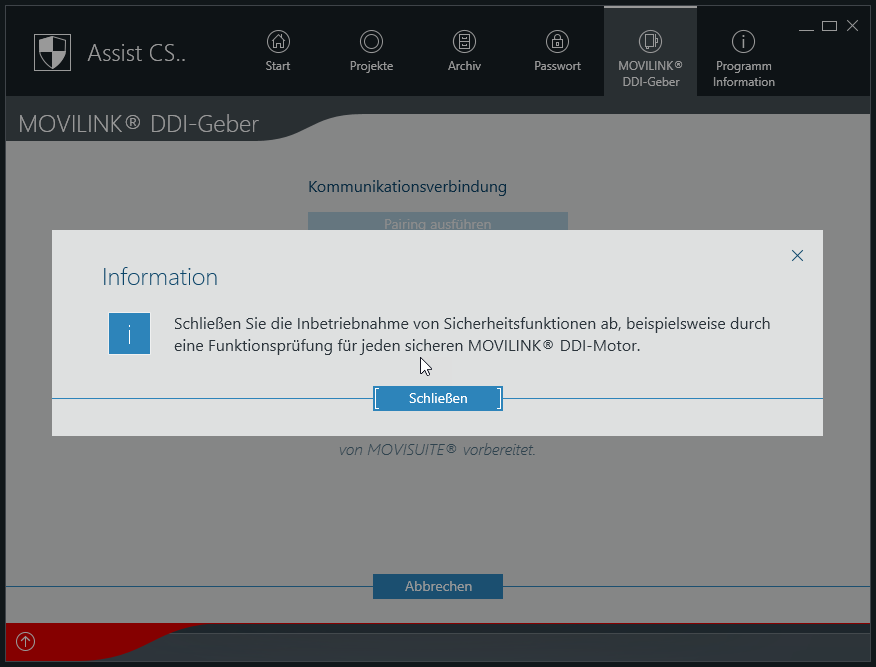Click the MOVILINK DDI-Geber page header

coord(139,125)
